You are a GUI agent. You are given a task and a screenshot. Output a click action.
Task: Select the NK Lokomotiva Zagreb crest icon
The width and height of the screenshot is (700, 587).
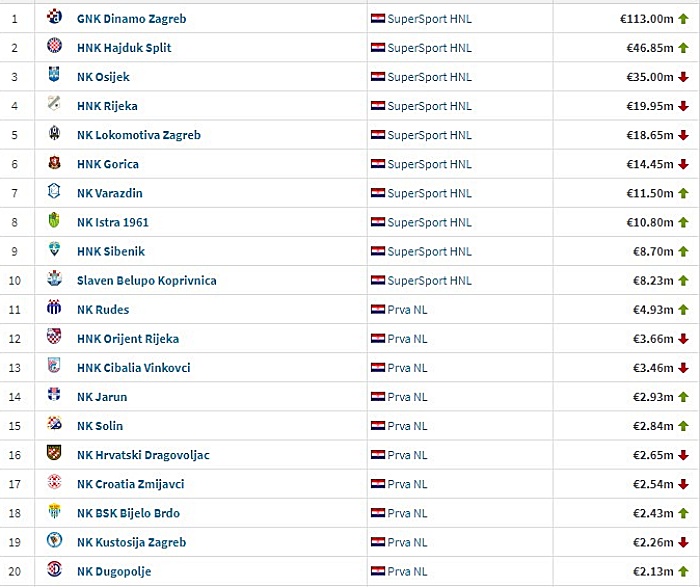click(x=54, y=133)
